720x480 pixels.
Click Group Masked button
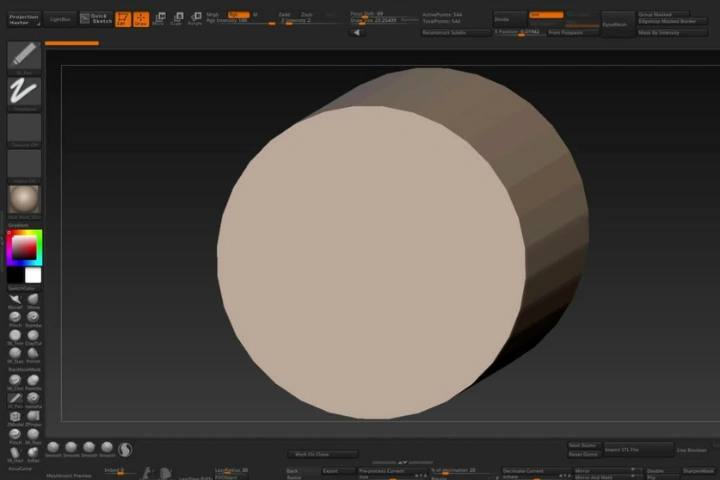(x=663, y=15)
